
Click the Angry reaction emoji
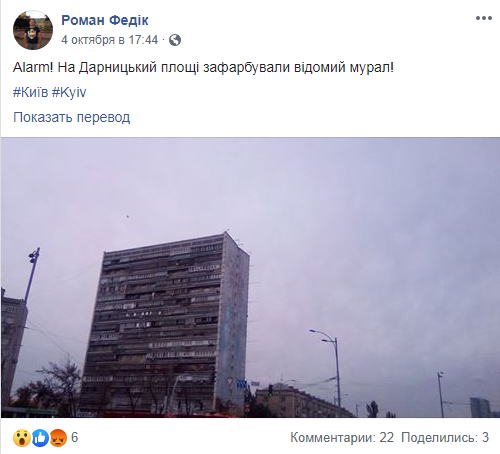tap(58, 438)
